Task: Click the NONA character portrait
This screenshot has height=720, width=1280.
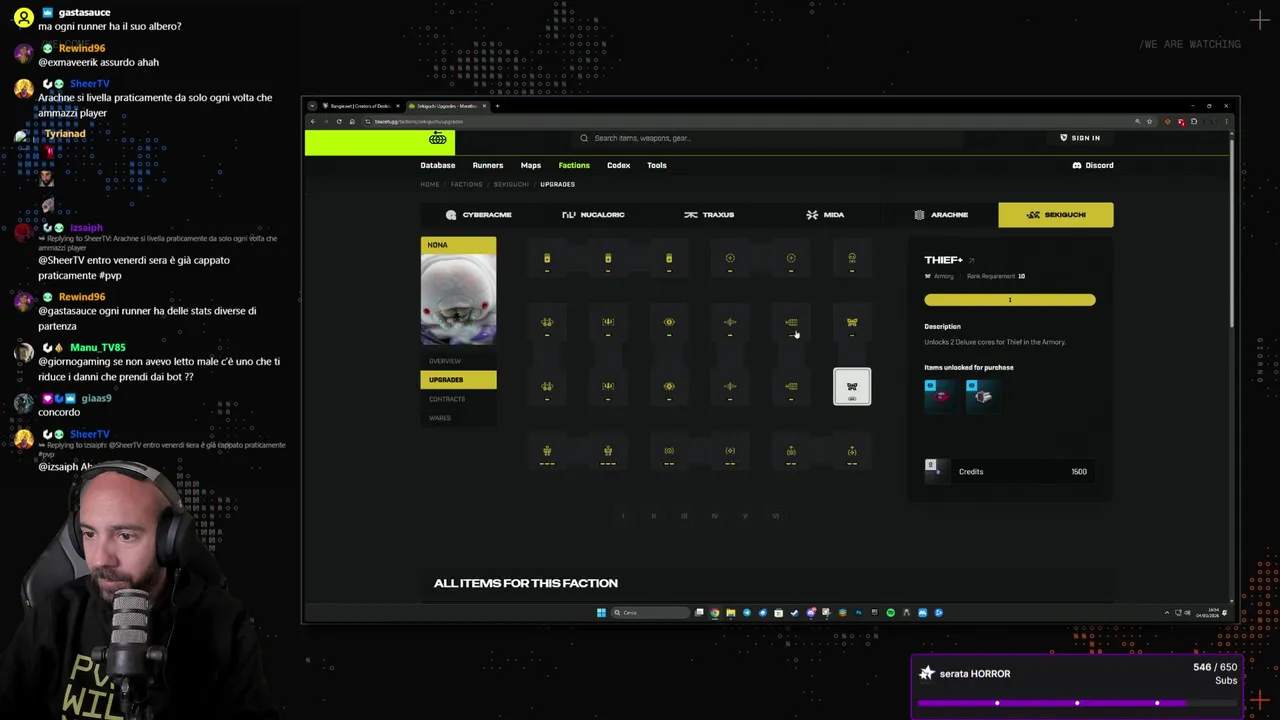Action: [x=458, y=299]
